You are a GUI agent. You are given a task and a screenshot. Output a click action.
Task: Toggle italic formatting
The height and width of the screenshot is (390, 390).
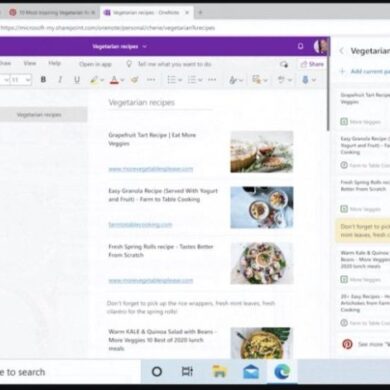pyautogui.click(x=60, y=80)
